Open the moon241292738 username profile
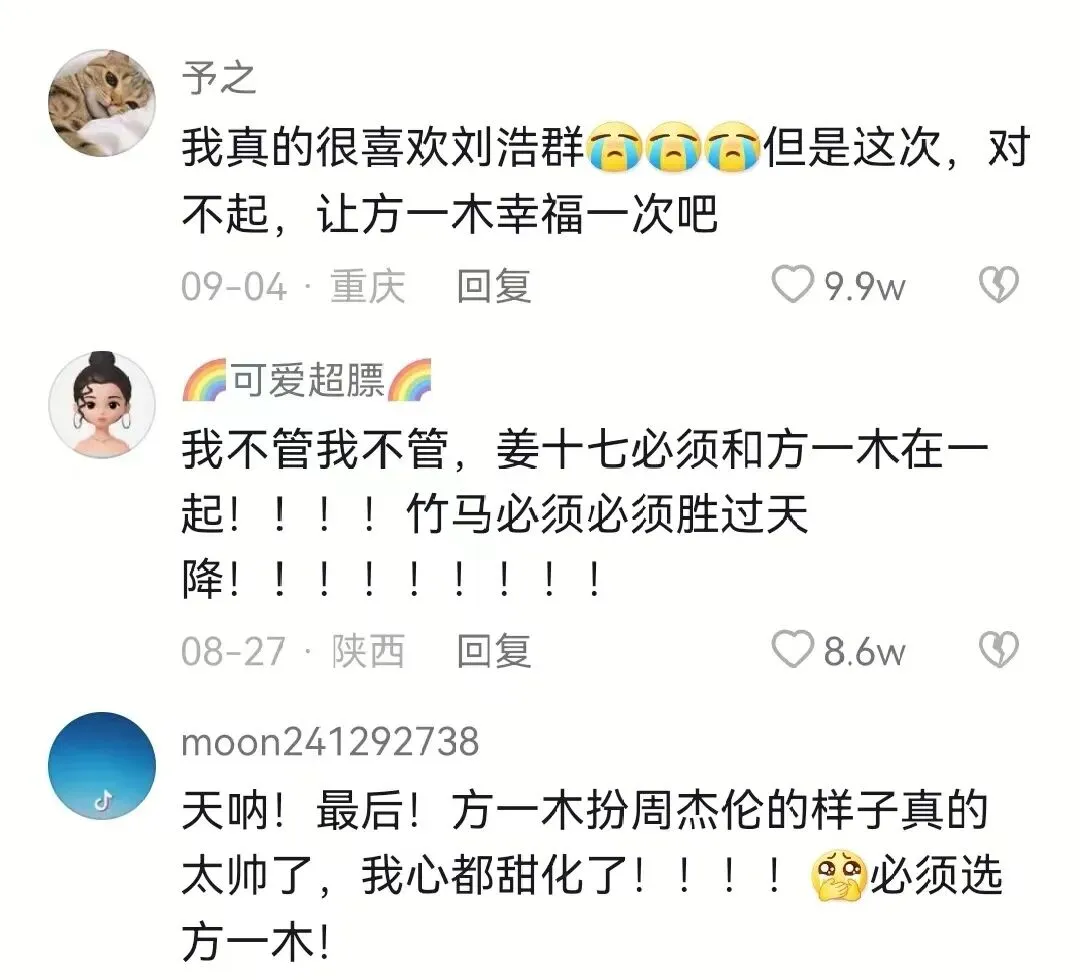 click(330, 742)
